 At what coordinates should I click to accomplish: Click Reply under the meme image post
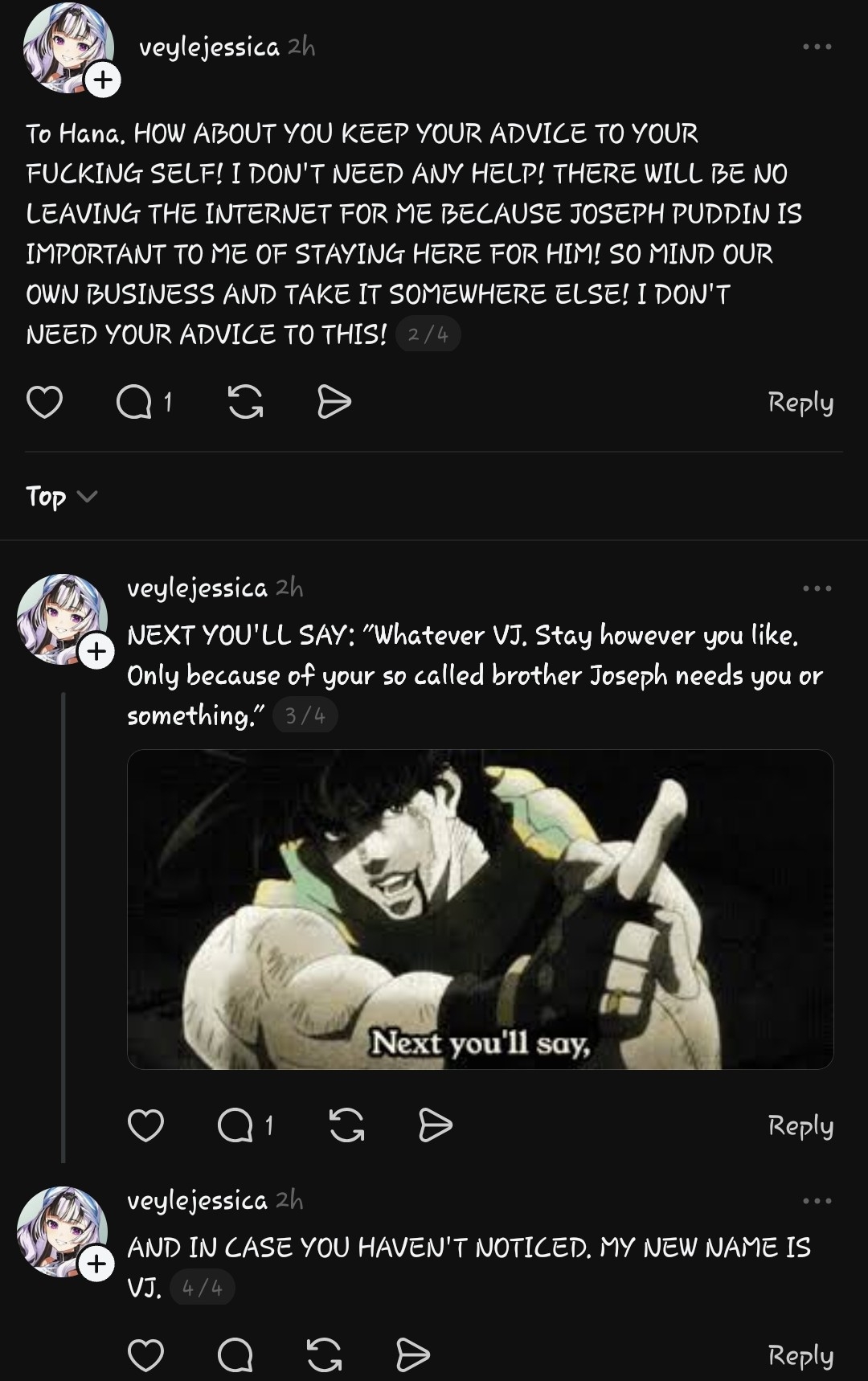pyautogui.click(x=800, y=1125)
